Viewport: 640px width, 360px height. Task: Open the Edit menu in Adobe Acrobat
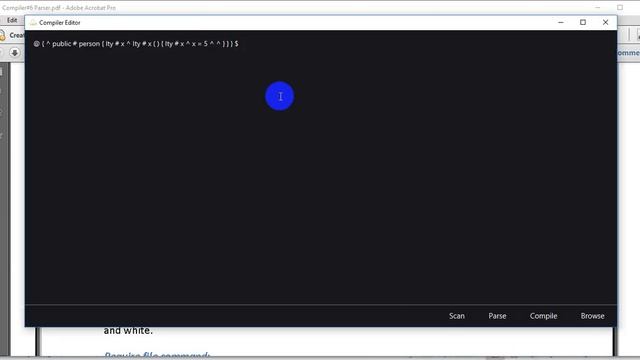pyautogui.click(x=12, y=20)
